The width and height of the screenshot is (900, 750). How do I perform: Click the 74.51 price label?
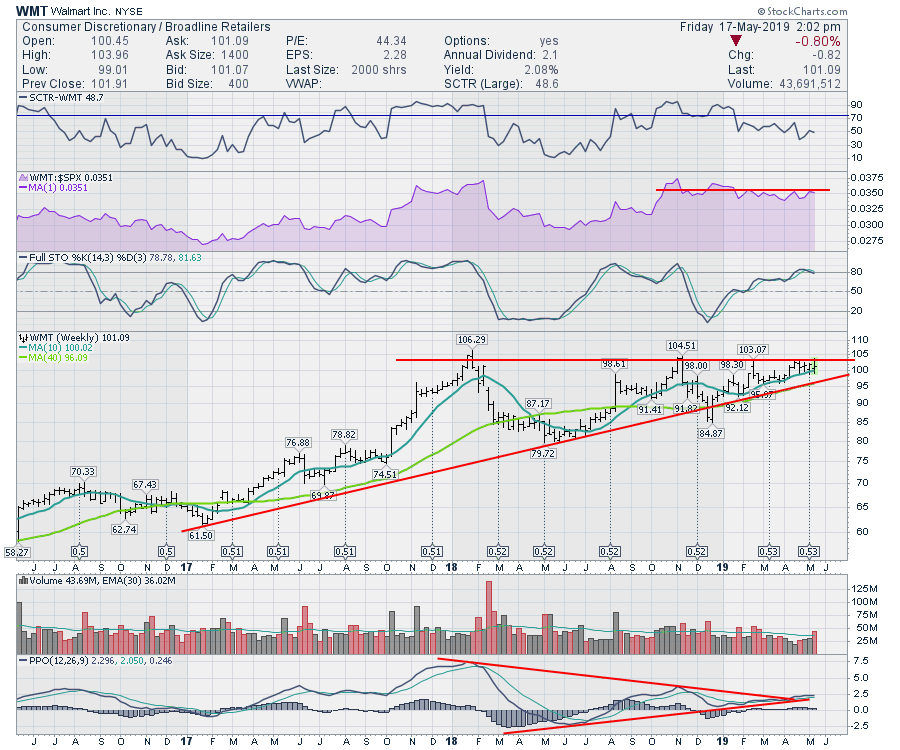click(385, 474)
